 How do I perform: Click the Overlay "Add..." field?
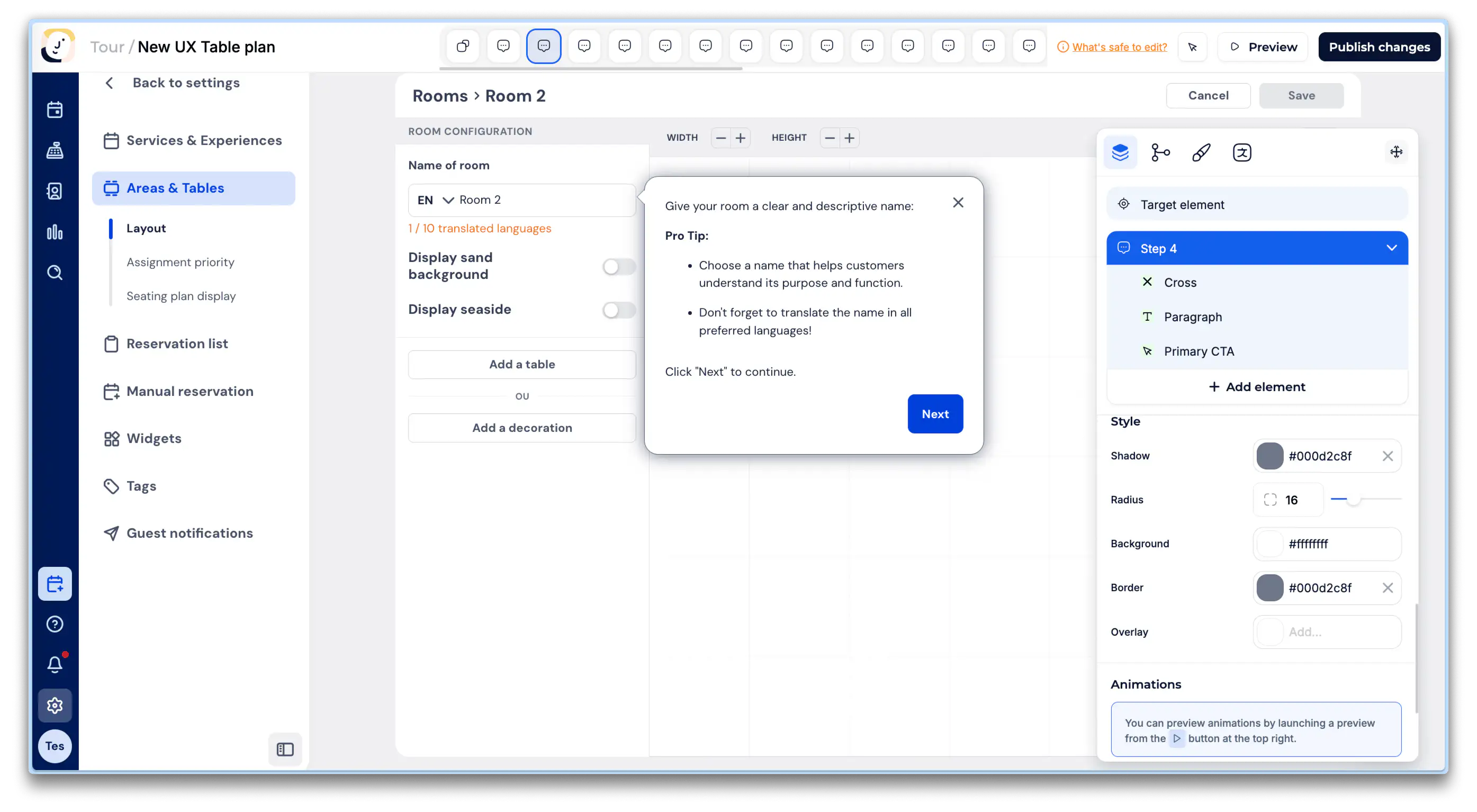(1327, 632)
